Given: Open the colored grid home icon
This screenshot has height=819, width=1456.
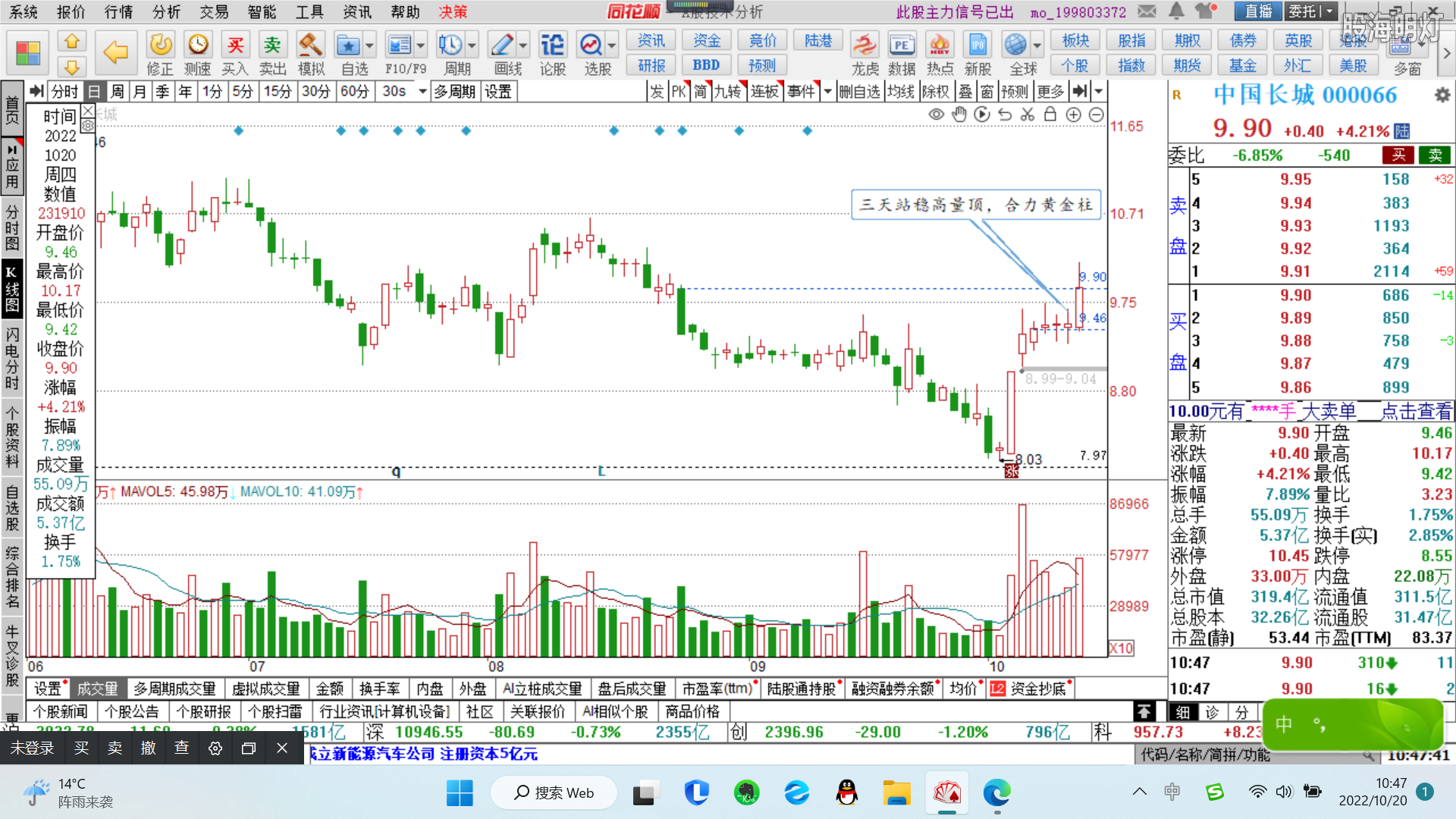Looking at the screenshot, I should click(28, 53).
